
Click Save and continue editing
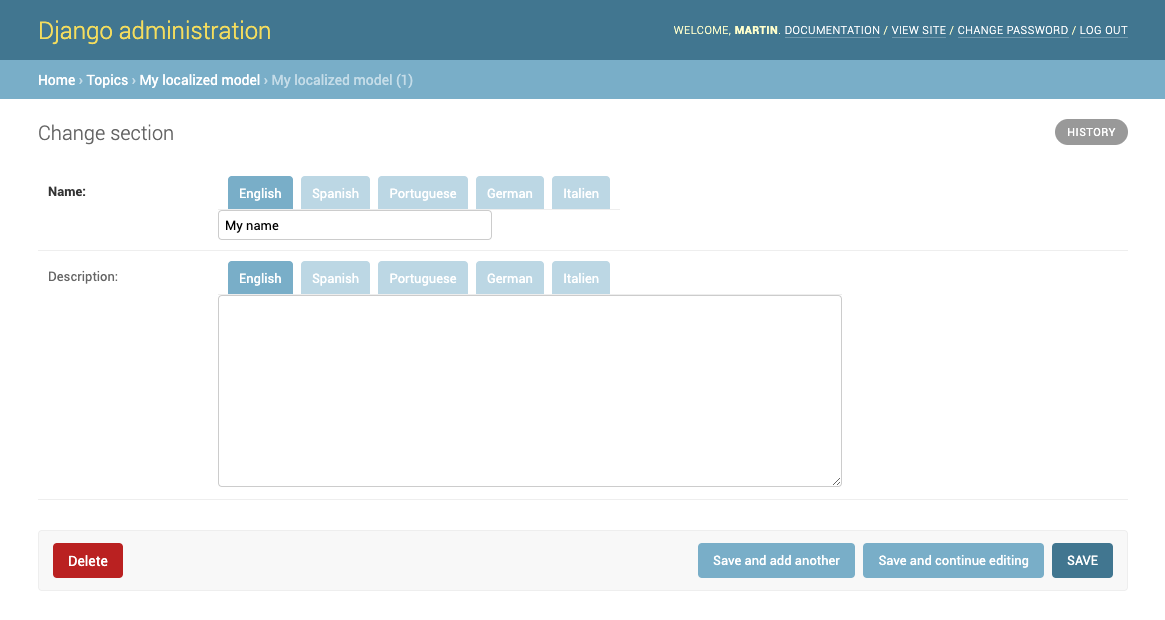point(953,561)
